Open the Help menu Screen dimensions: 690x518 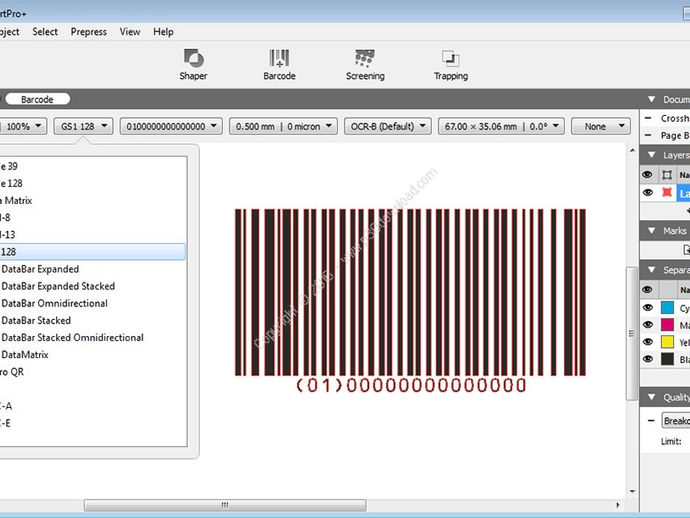tap(163, 32)
